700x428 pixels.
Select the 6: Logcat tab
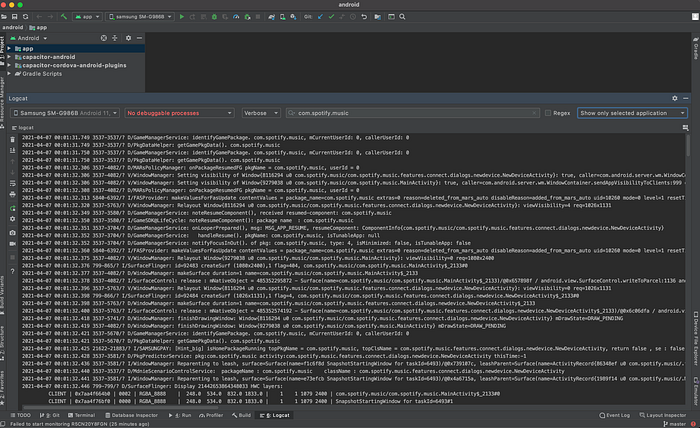pyautogui.click(x=275, y=415)
